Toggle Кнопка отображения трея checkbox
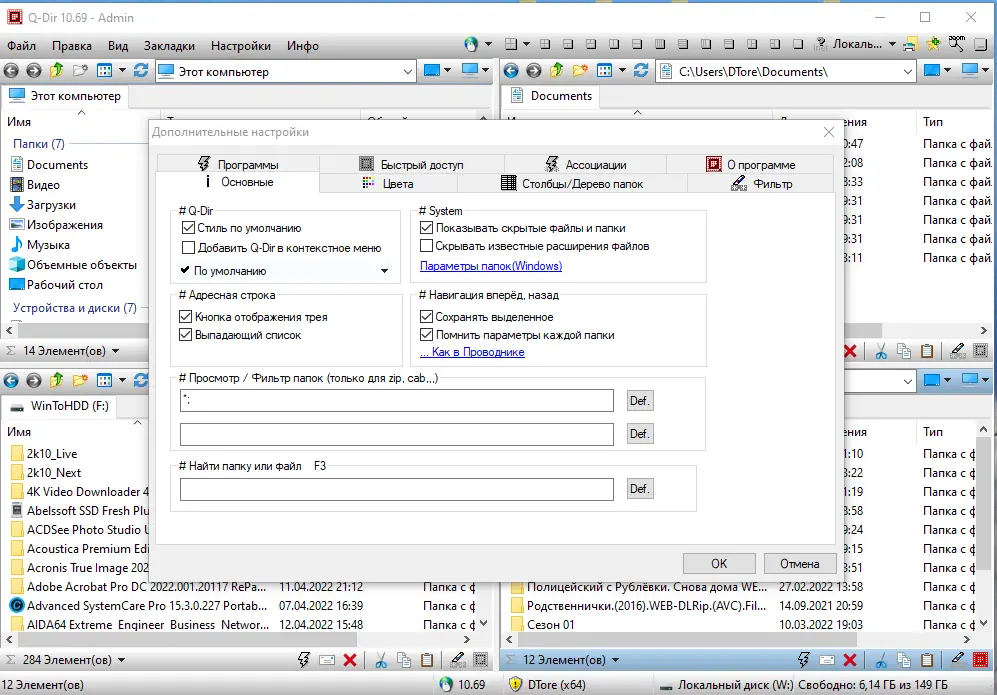 pos(186,317)
